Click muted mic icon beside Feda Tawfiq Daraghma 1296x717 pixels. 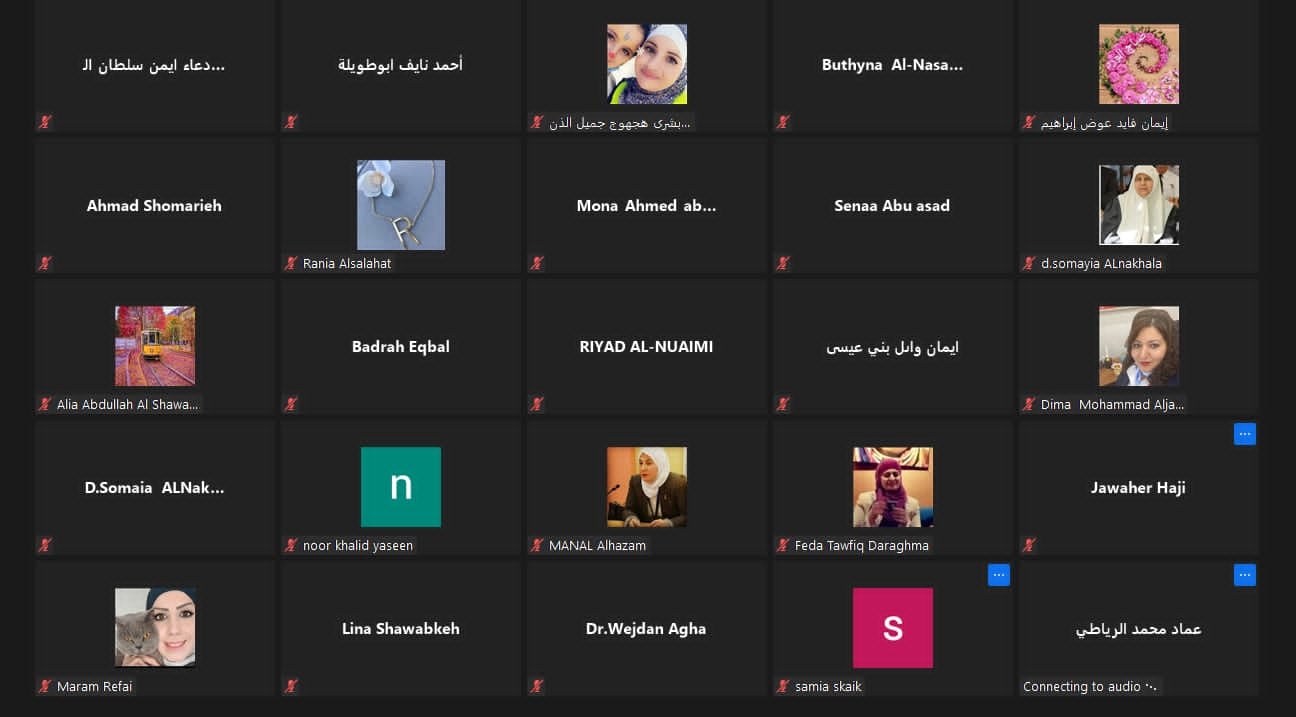pyautogui.click(x=783, y=545)
